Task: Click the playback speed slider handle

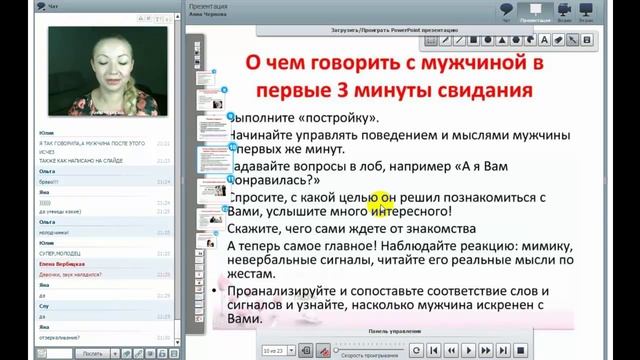Action: click(x=336, y=350)
